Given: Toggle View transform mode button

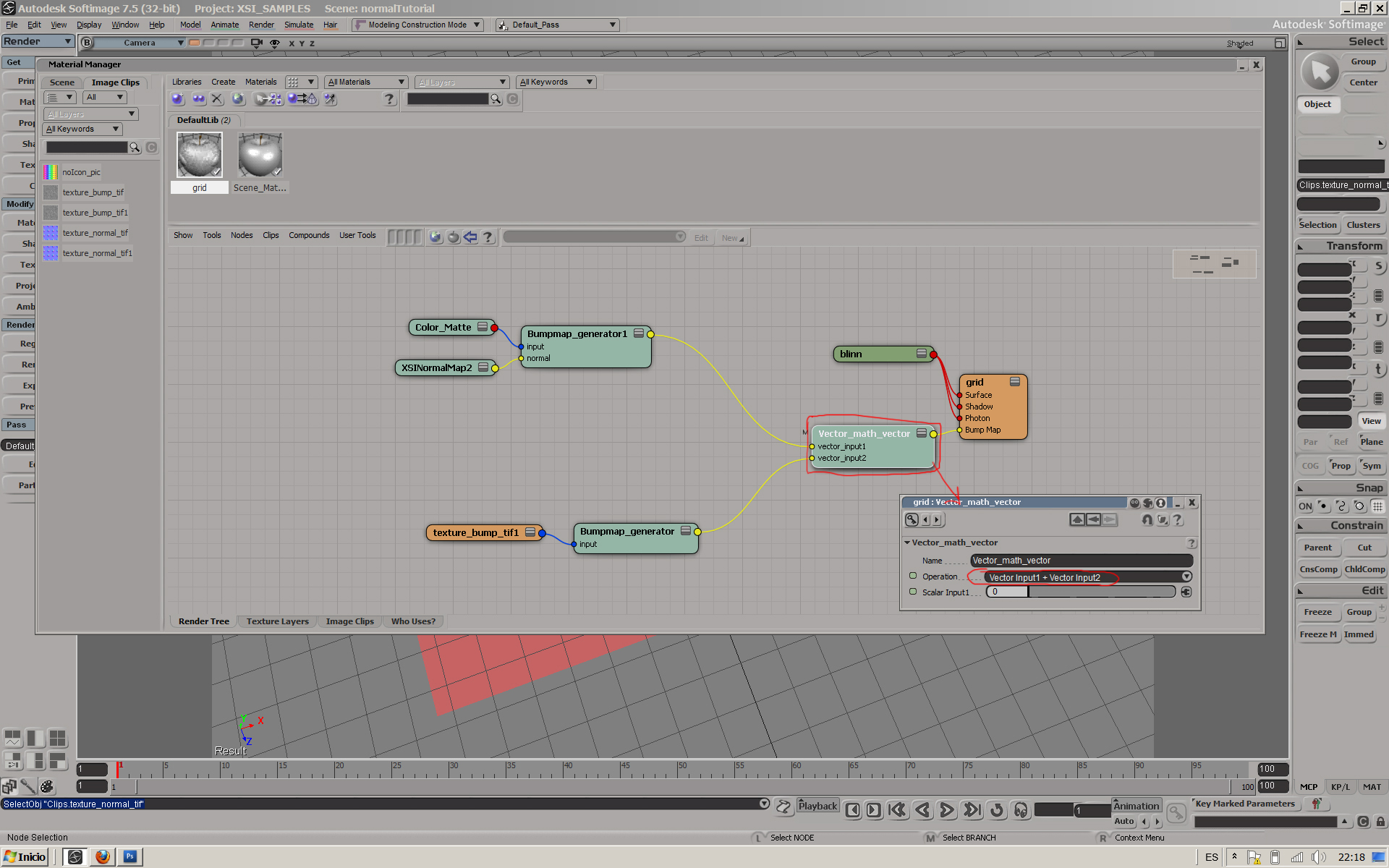Looking at the screenshot, I should (x=1371, y=421).
